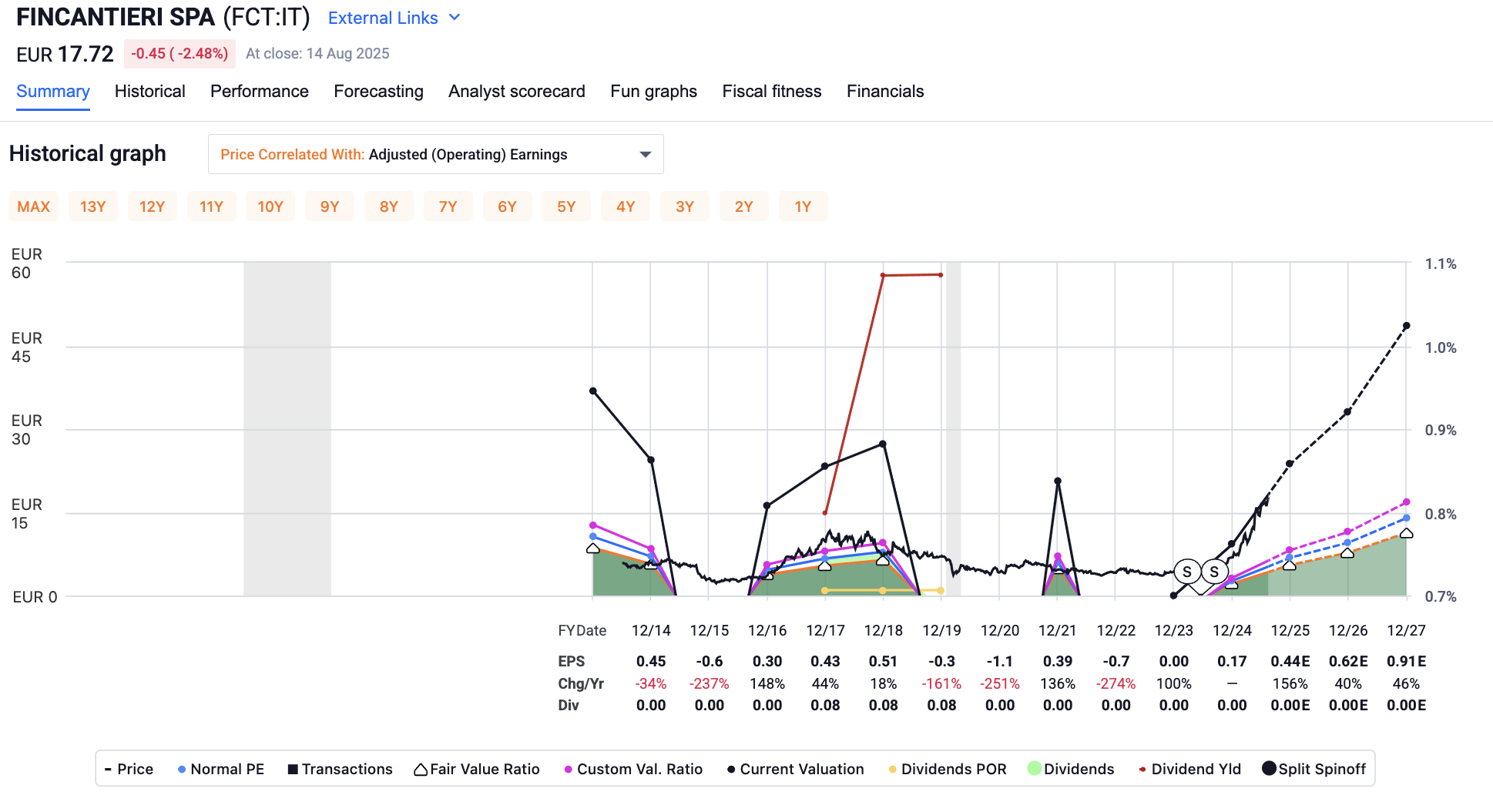Toggle Custom Val. Ratio series visibility
Image resolution: width=1493 pixels, height=812 pixels.
point(633,770)
